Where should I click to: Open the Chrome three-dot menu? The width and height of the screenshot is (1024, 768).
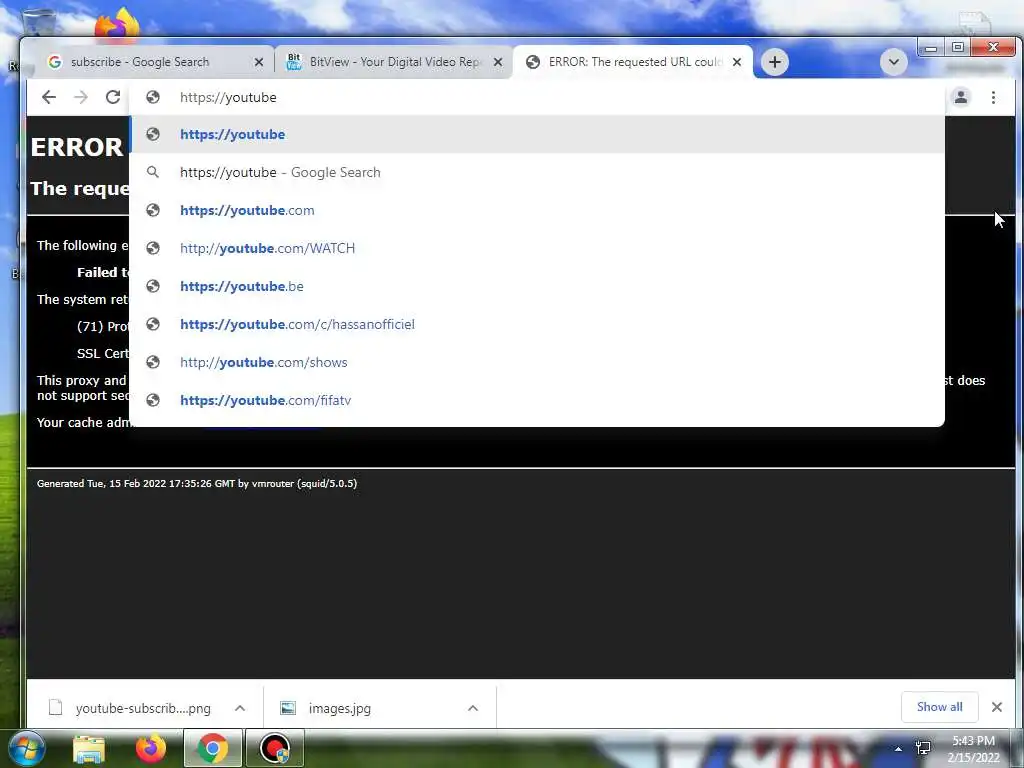pos(993,97)
